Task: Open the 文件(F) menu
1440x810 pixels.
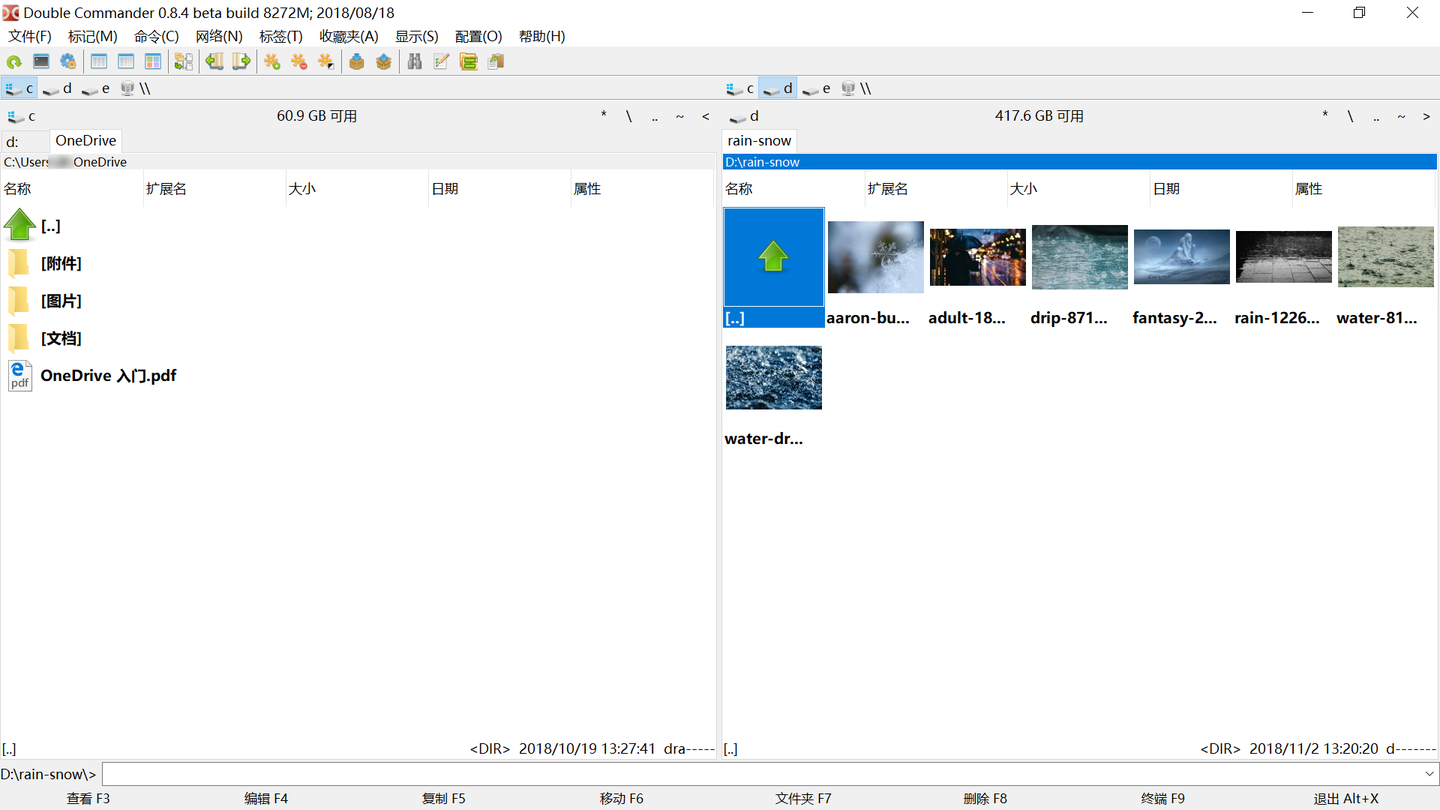Action: coord(30,36)
